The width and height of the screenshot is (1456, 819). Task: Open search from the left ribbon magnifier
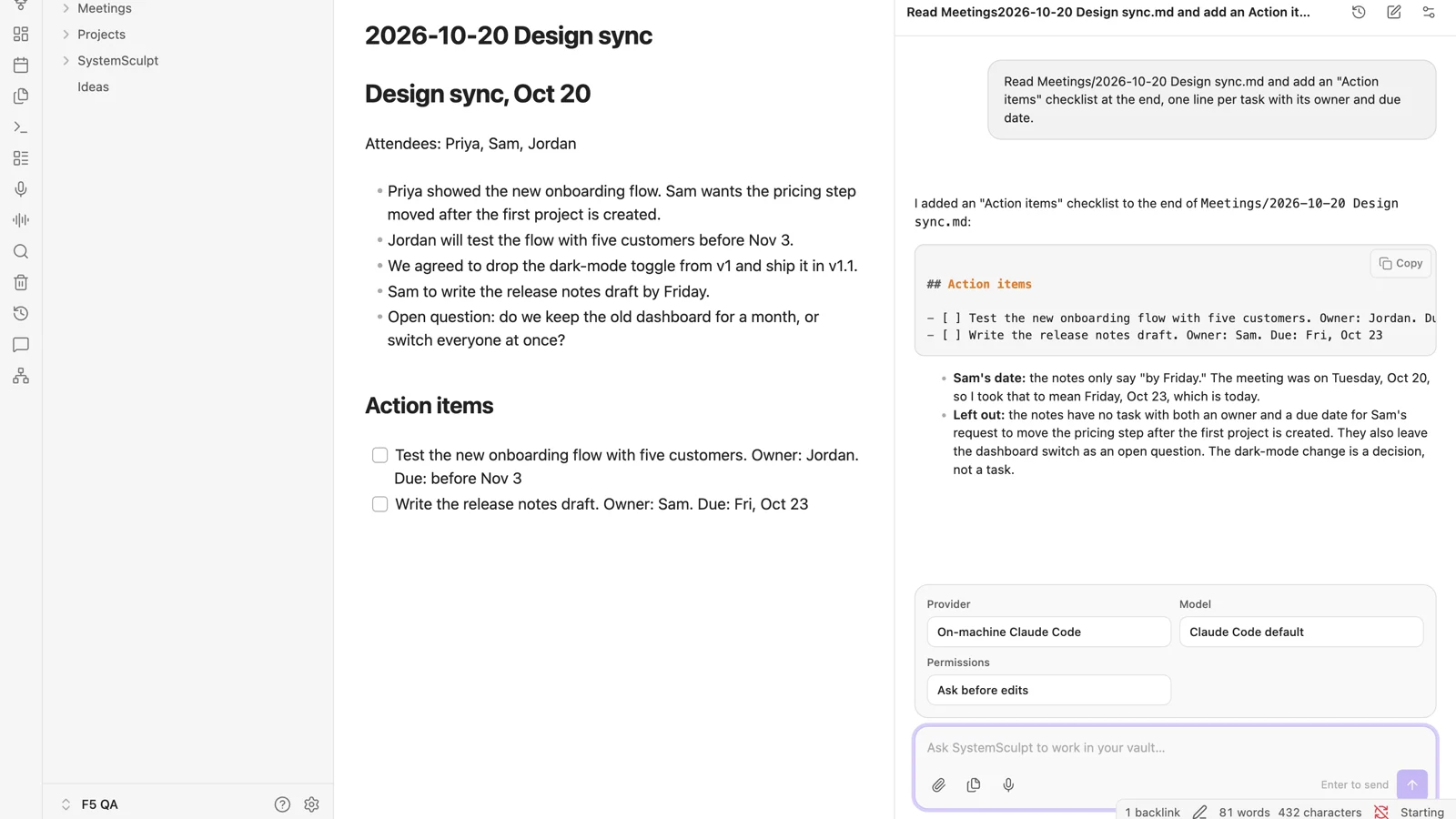21,251
